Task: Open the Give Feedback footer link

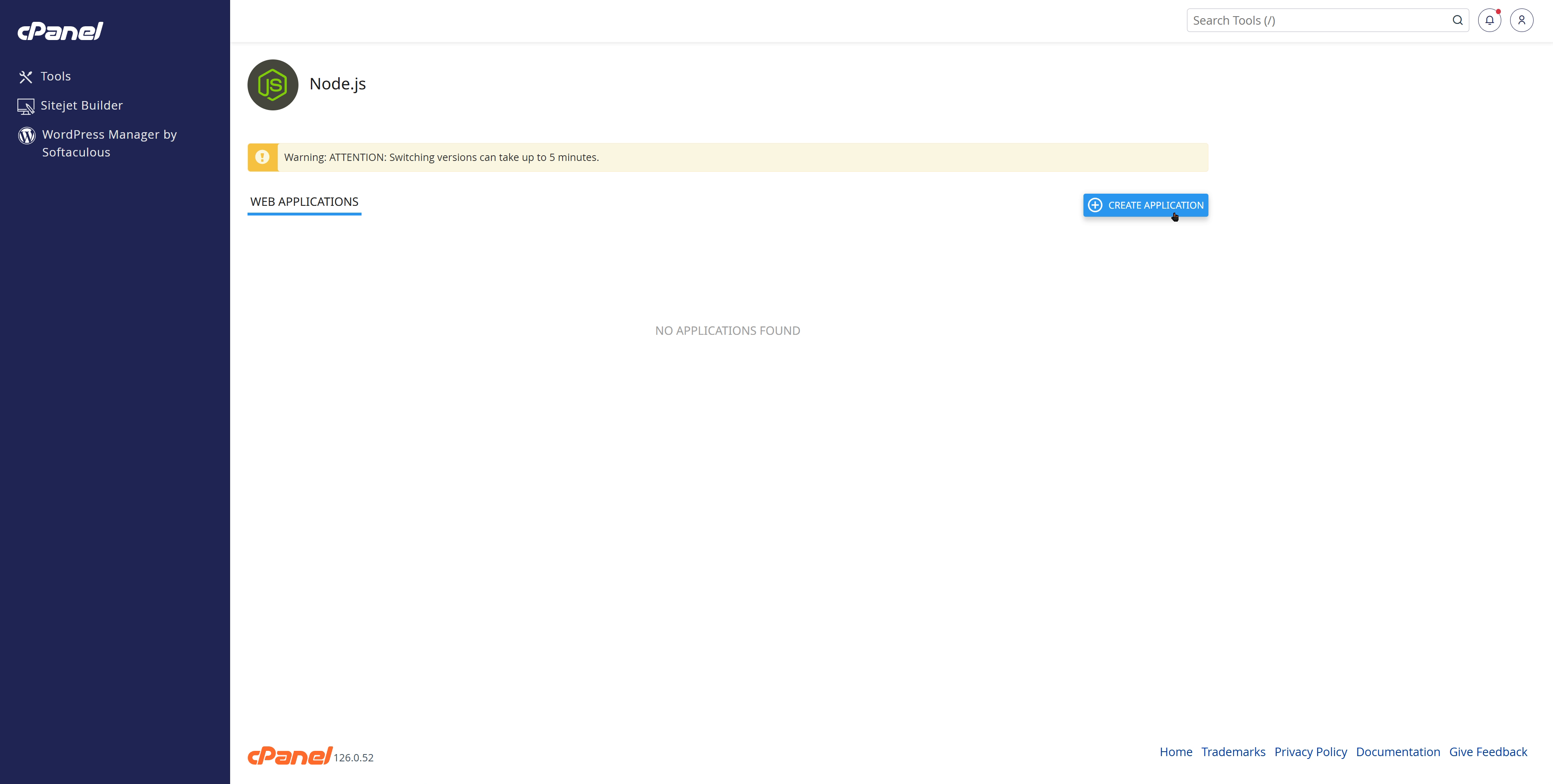Action: coord(1488,752)
